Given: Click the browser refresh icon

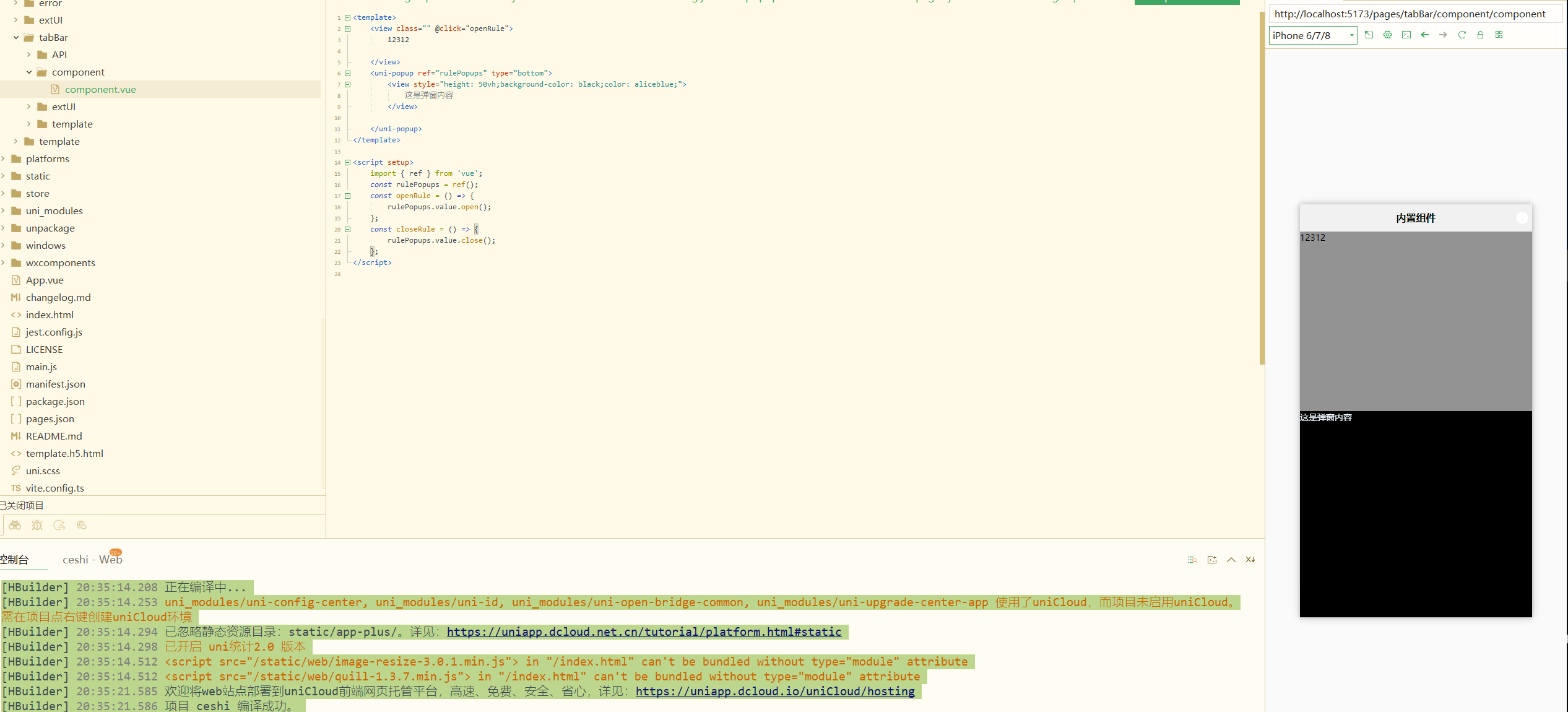Looking at the screenshot, I should tap(1462, 35).
